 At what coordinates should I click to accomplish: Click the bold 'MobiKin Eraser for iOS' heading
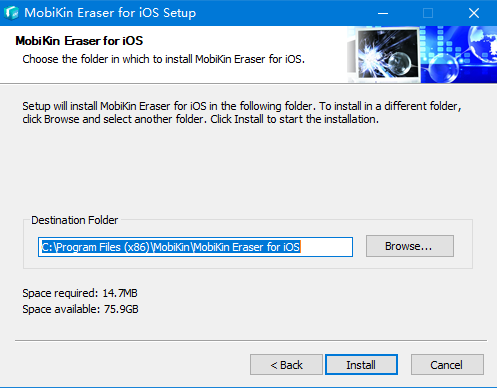79,41
